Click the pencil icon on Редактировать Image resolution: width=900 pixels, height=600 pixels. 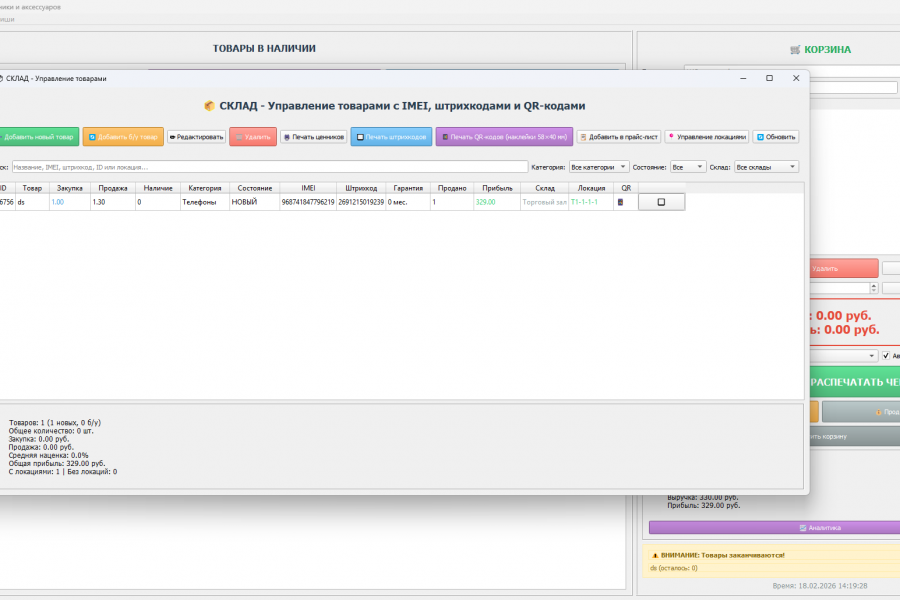click(x=172, y=137)
